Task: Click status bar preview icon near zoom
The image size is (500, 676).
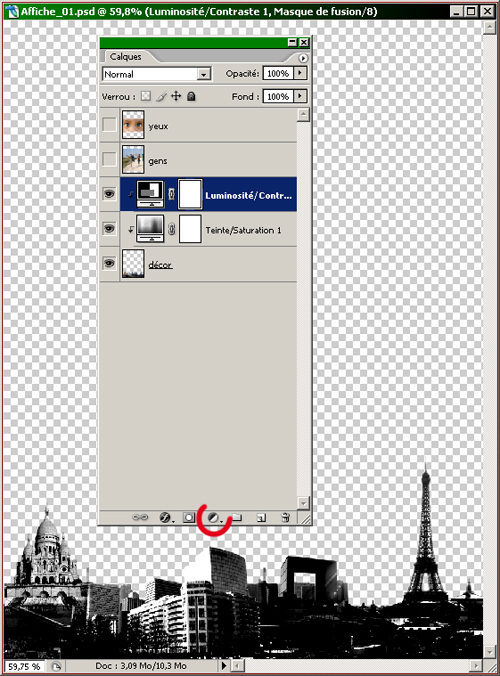Action: [56, 667]
